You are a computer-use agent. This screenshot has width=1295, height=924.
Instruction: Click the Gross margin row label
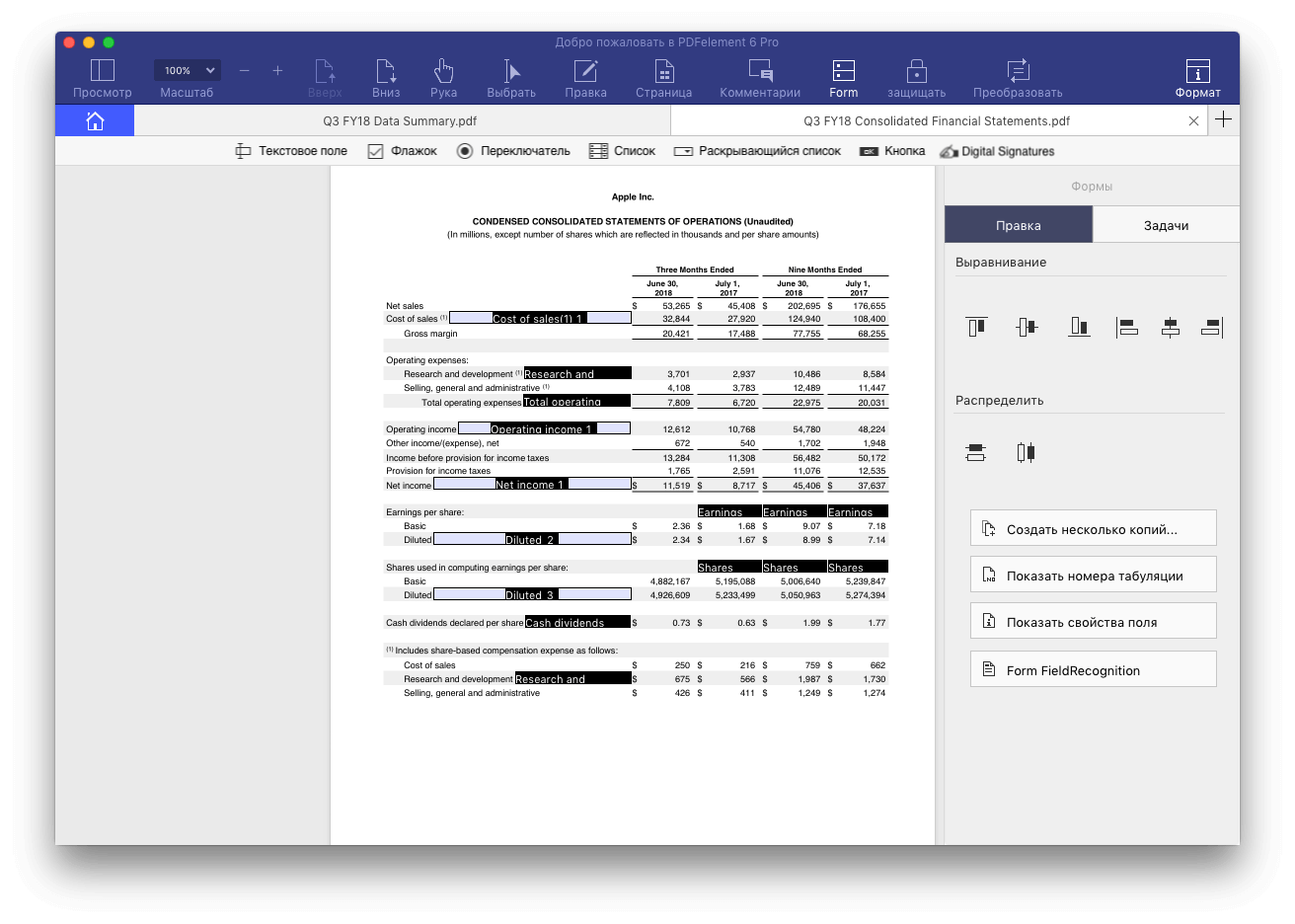pos(430,334)
